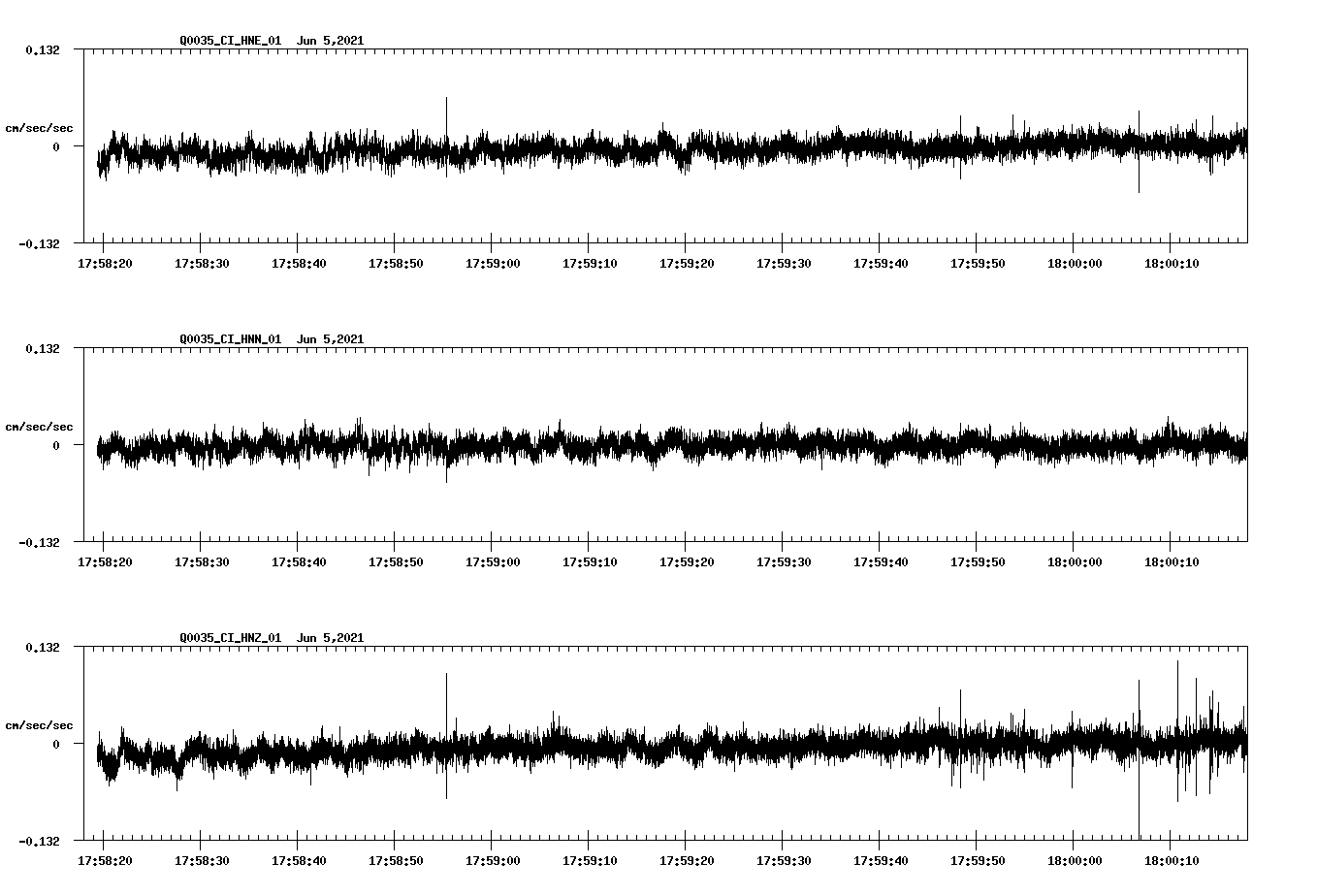This screenshot has height=896, width=1317.
Task: Click 18:00:00 time label under HNN plot
Action: tap(1075, 561)
